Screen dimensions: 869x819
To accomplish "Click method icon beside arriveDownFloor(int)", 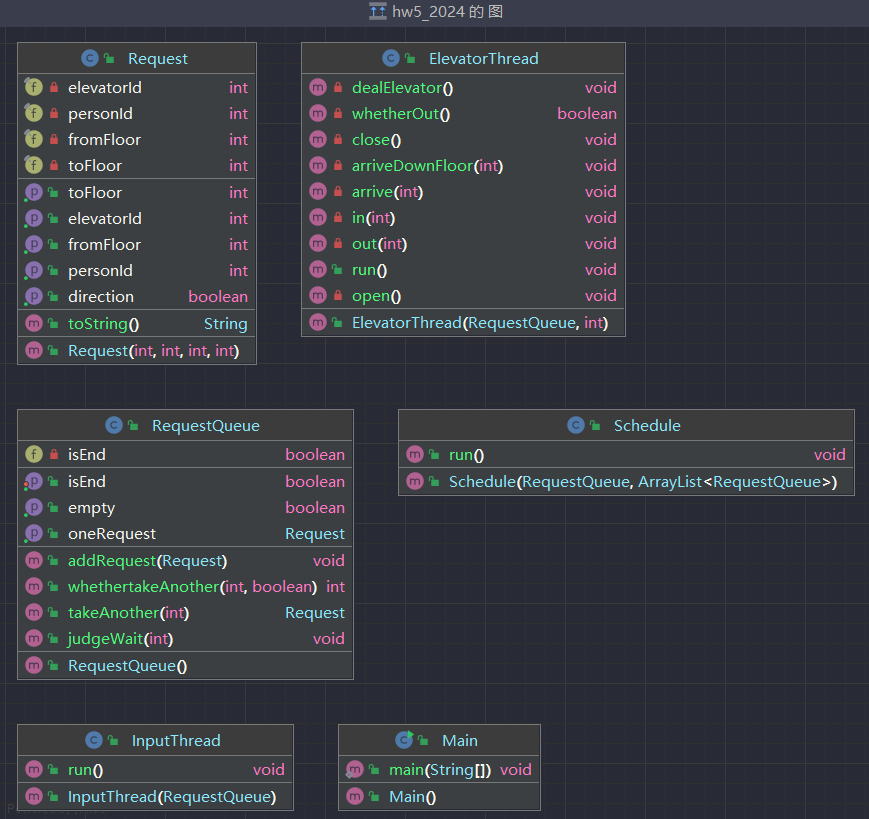I will click(x=318, y=165).
